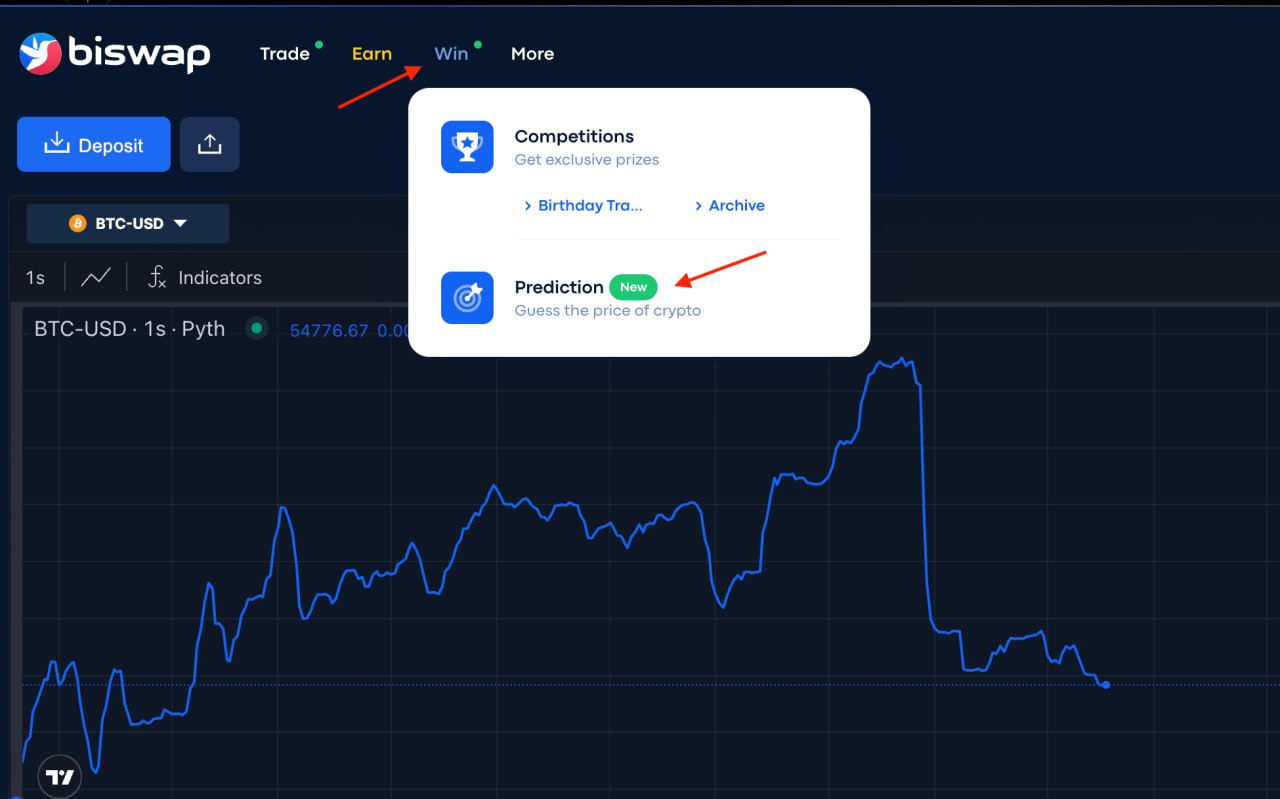Click the withdraw upload icon beside Deposit

click(209, 144)
